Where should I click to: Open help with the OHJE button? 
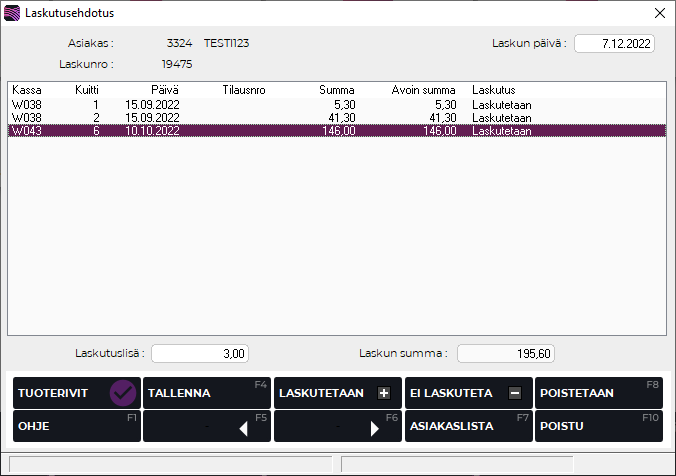(76, 426)
